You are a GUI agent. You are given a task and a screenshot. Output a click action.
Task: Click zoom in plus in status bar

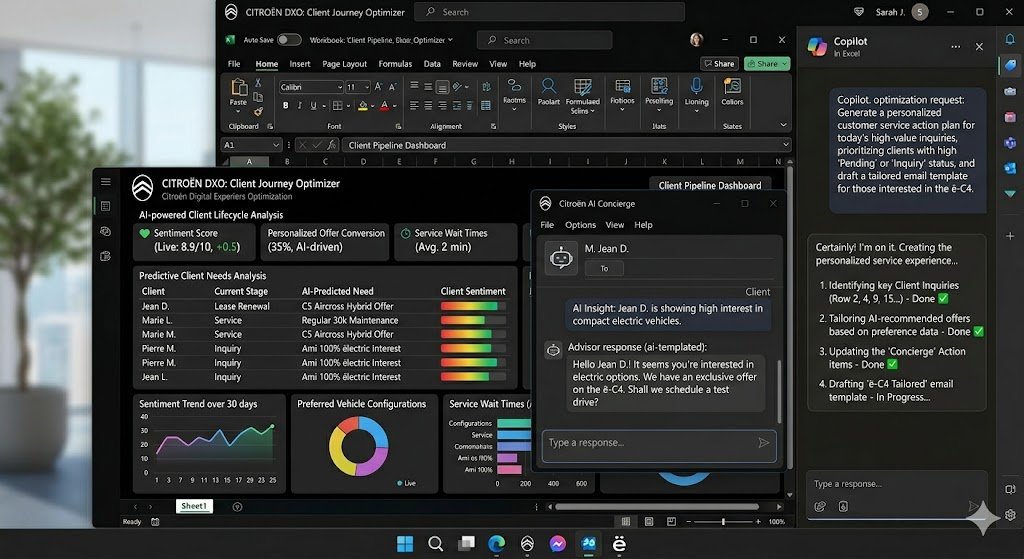click(x=758, y=522)
